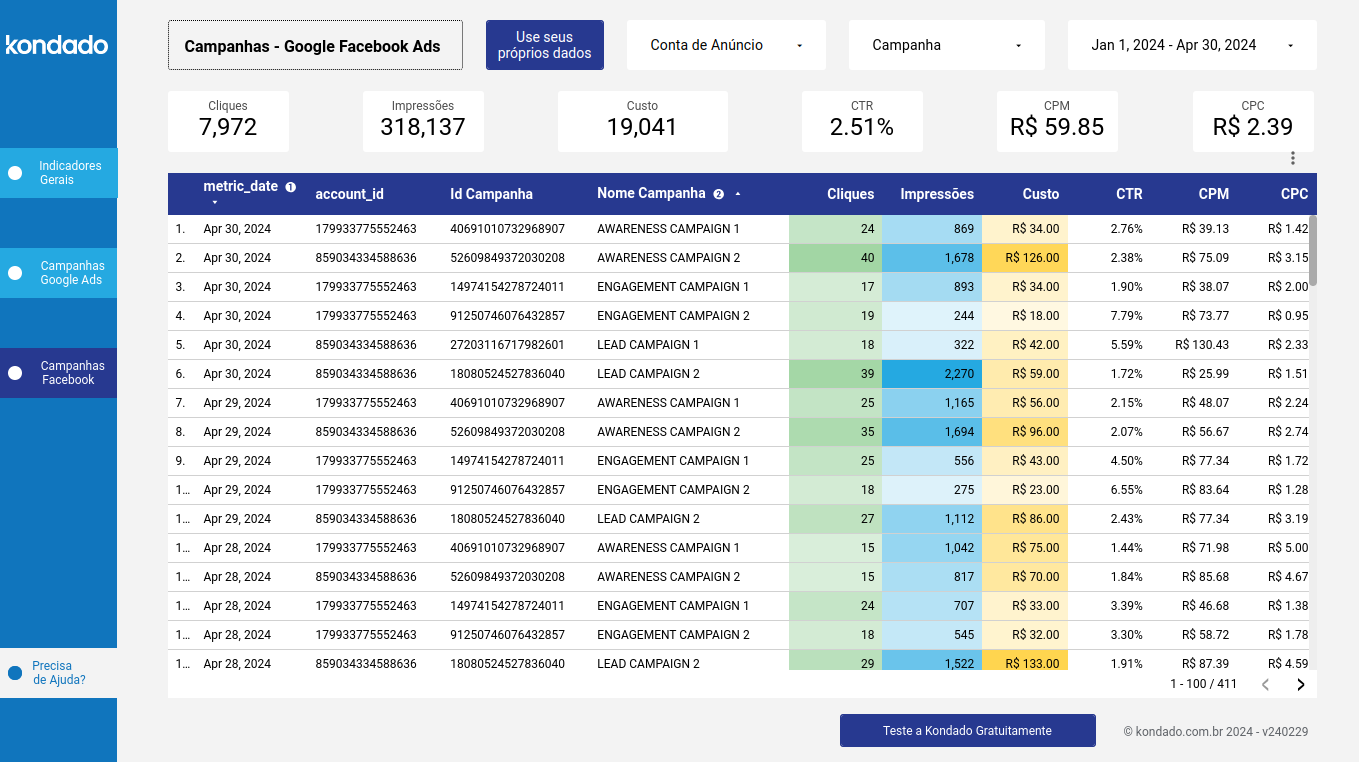
Task: Select the radio circle for Campanhas Facebook
Action: 14,372
